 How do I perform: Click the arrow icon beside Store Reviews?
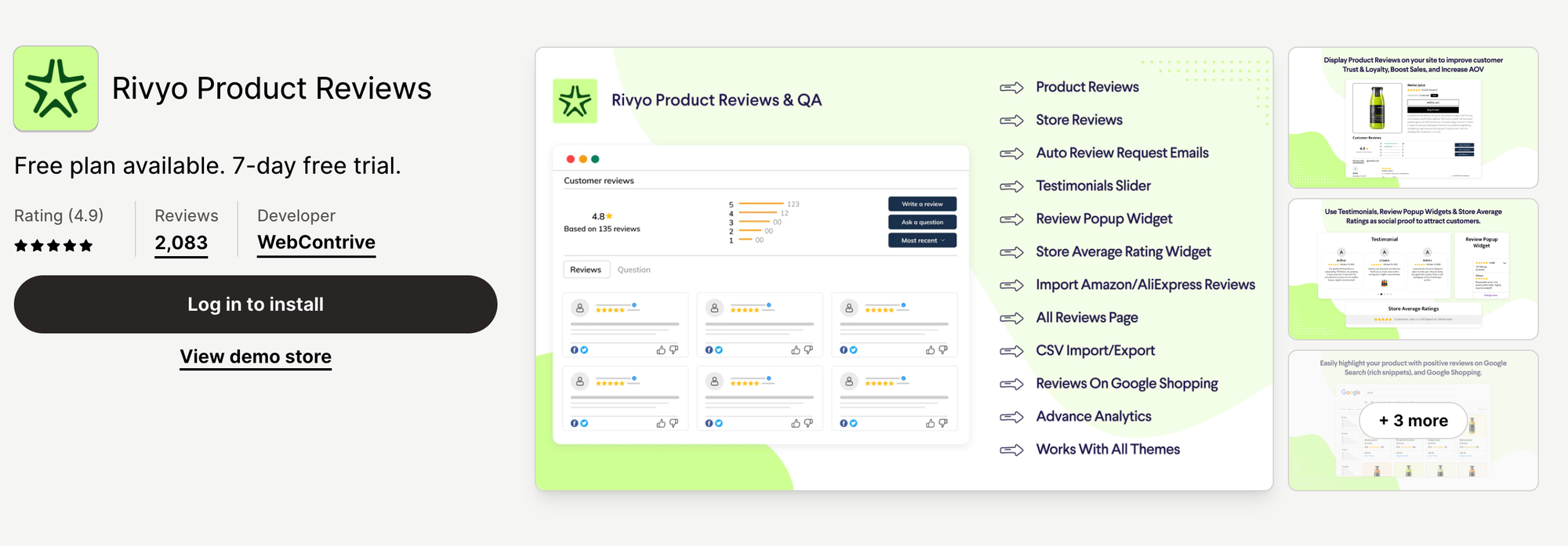pyautogui.click(x=1011, y=121)
